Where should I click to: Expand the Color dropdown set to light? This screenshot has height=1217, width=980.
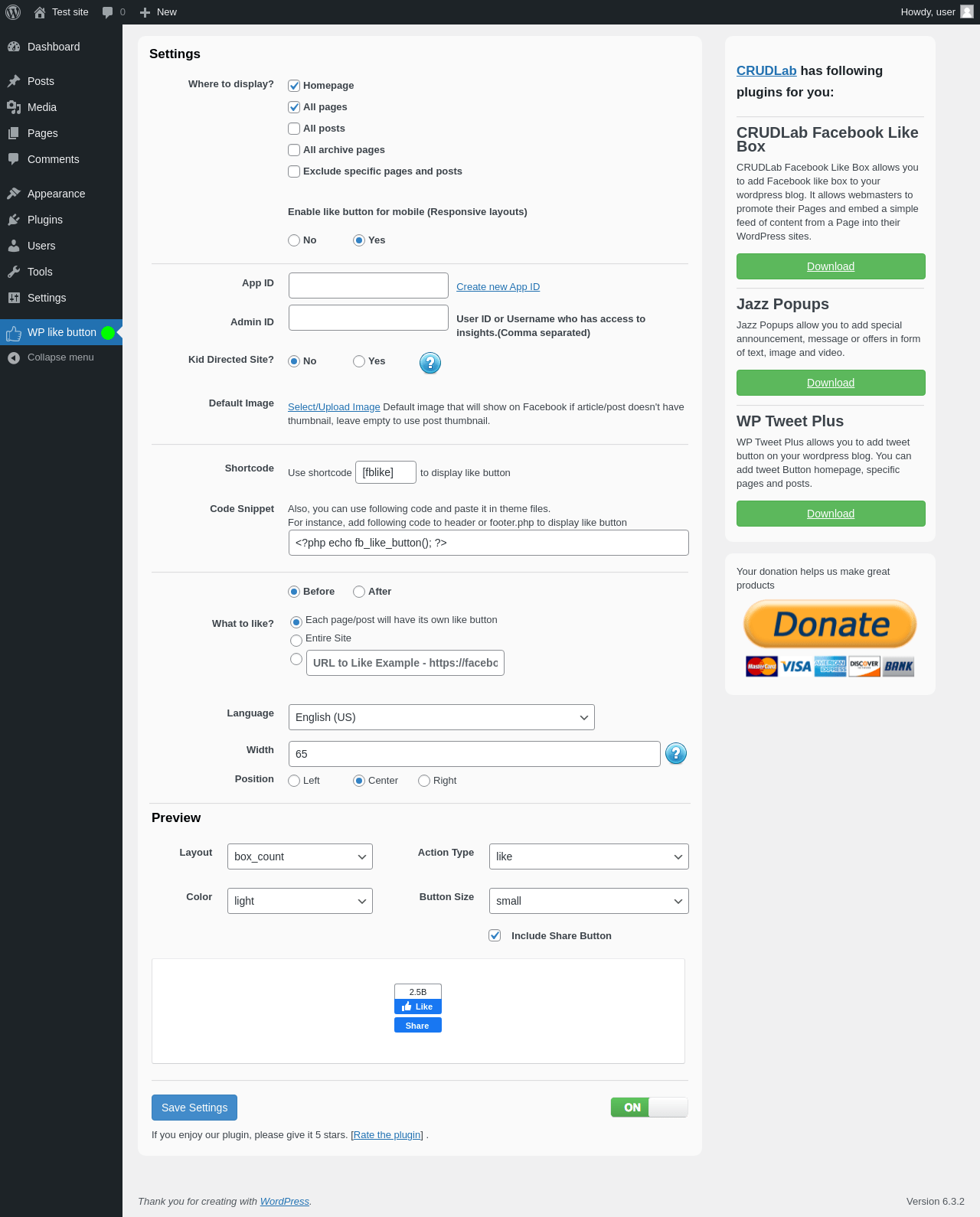[300, 901]
